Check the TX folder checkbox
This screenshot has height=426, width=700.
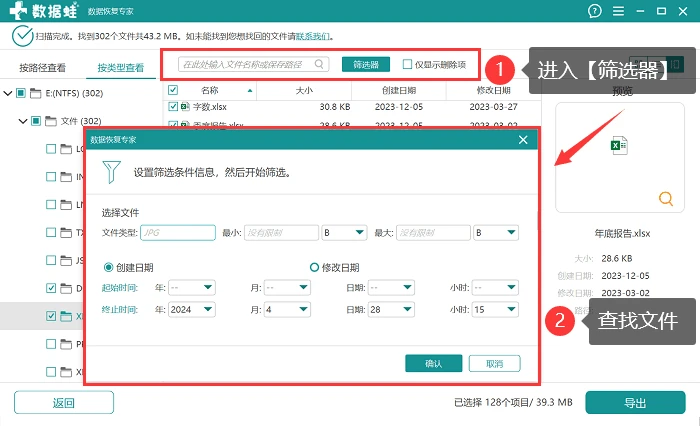pyautogui.click(x=51, y=232)
